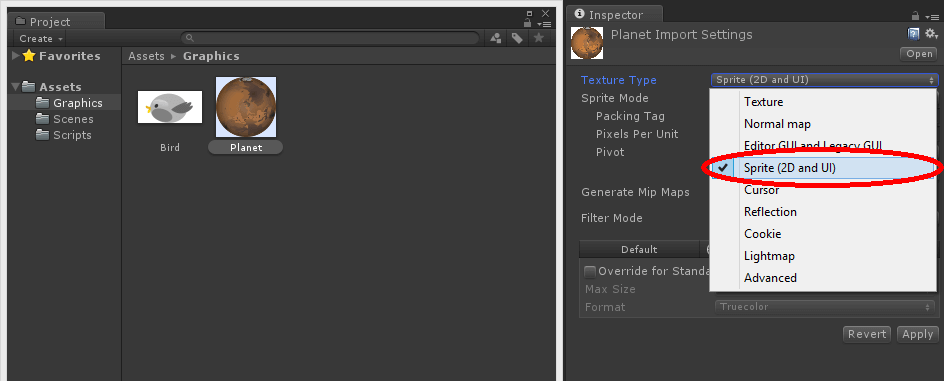The image size is (944, 381).
Task: Collapse the Assets folder tree
Action: click(x=16, y=87)
